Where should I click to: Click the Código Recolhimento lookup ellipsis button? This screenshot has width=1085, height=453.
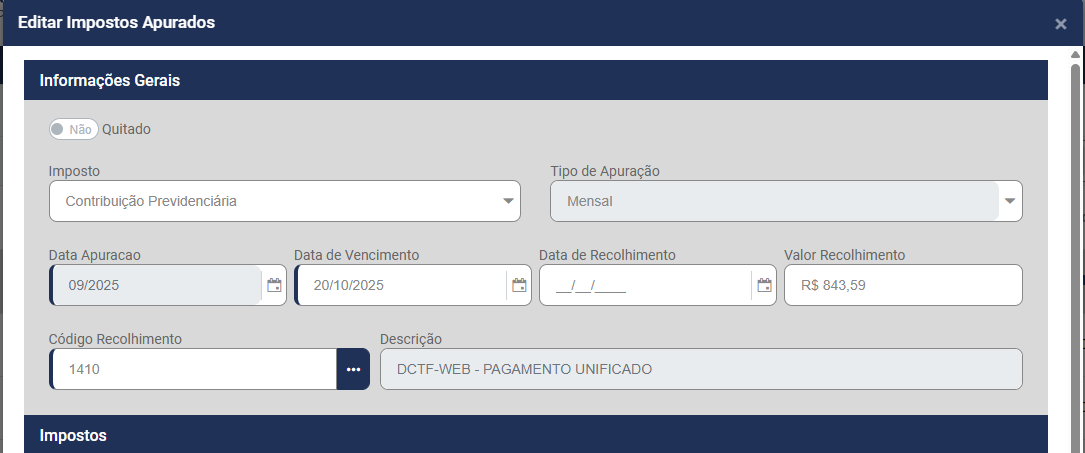[353, 369]
